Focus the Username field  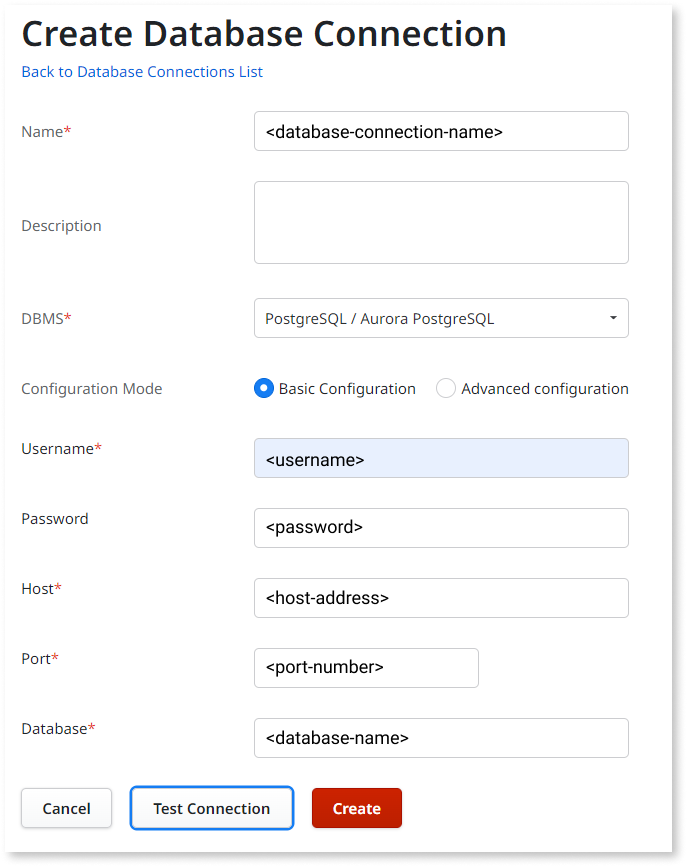click(440, 457)
